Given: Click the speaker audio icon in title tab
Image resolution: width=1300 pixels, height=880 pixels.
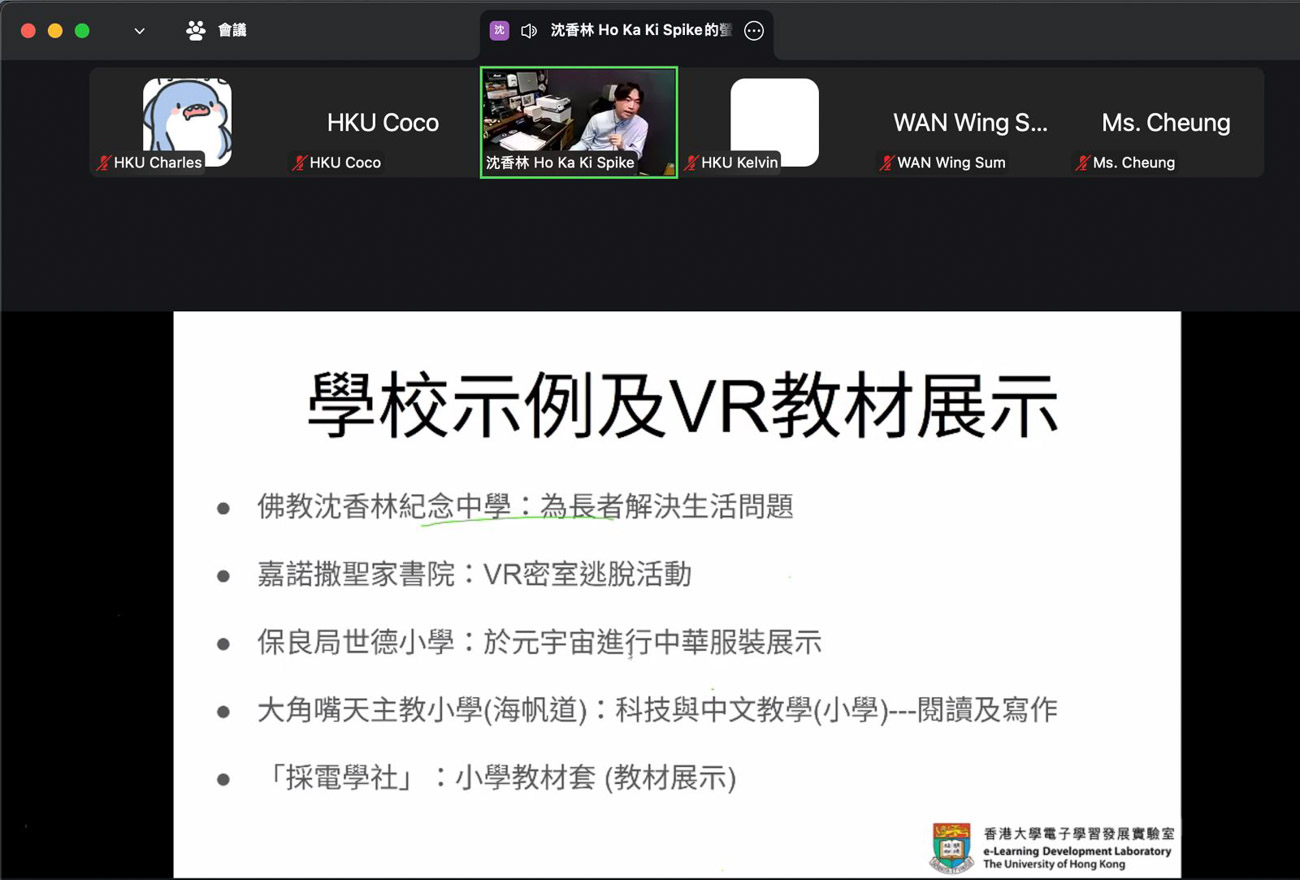Looking at the screenshot, I should (529, 31).
